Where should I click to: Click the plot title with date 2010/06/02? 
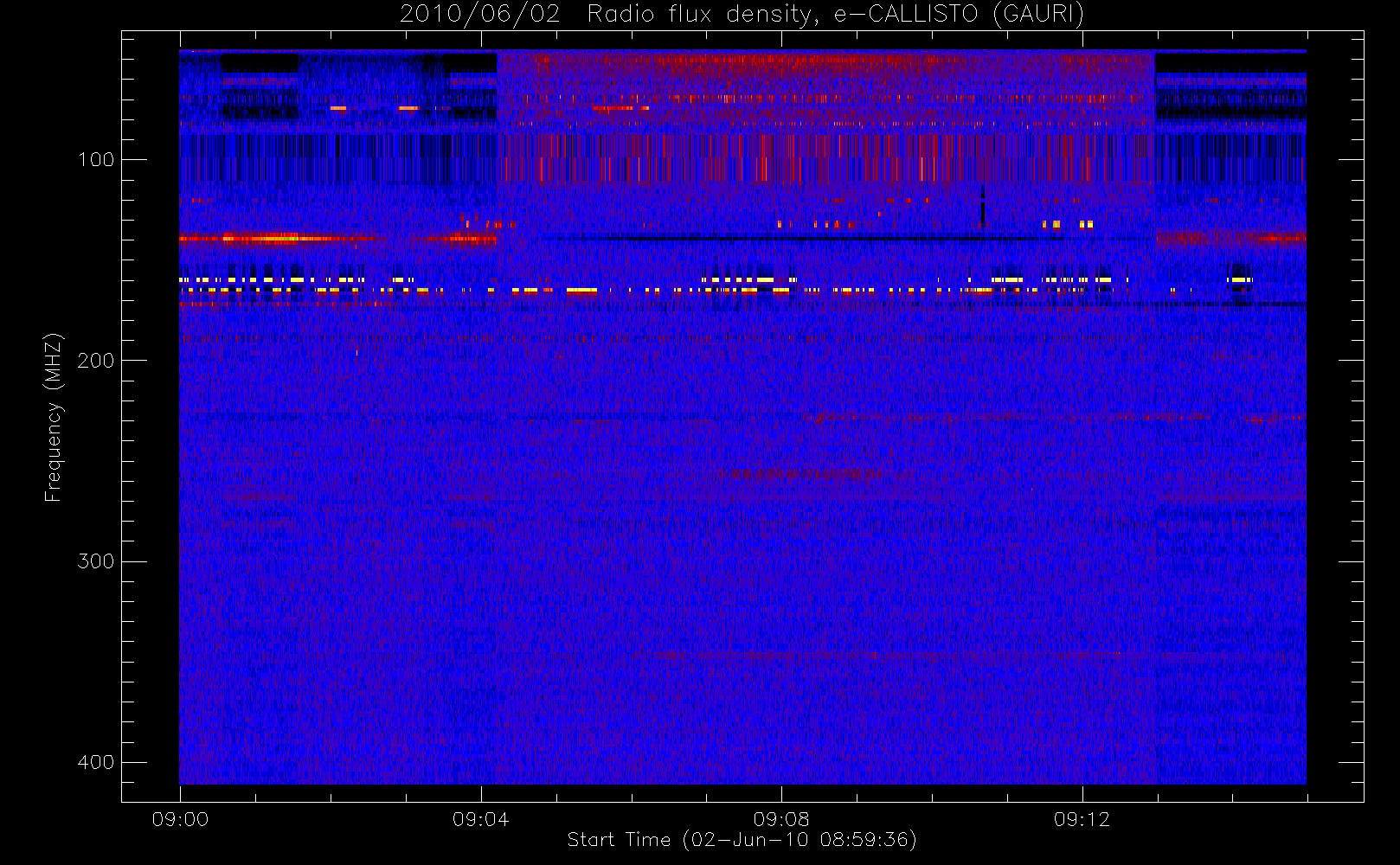click(x=742, y=15)
